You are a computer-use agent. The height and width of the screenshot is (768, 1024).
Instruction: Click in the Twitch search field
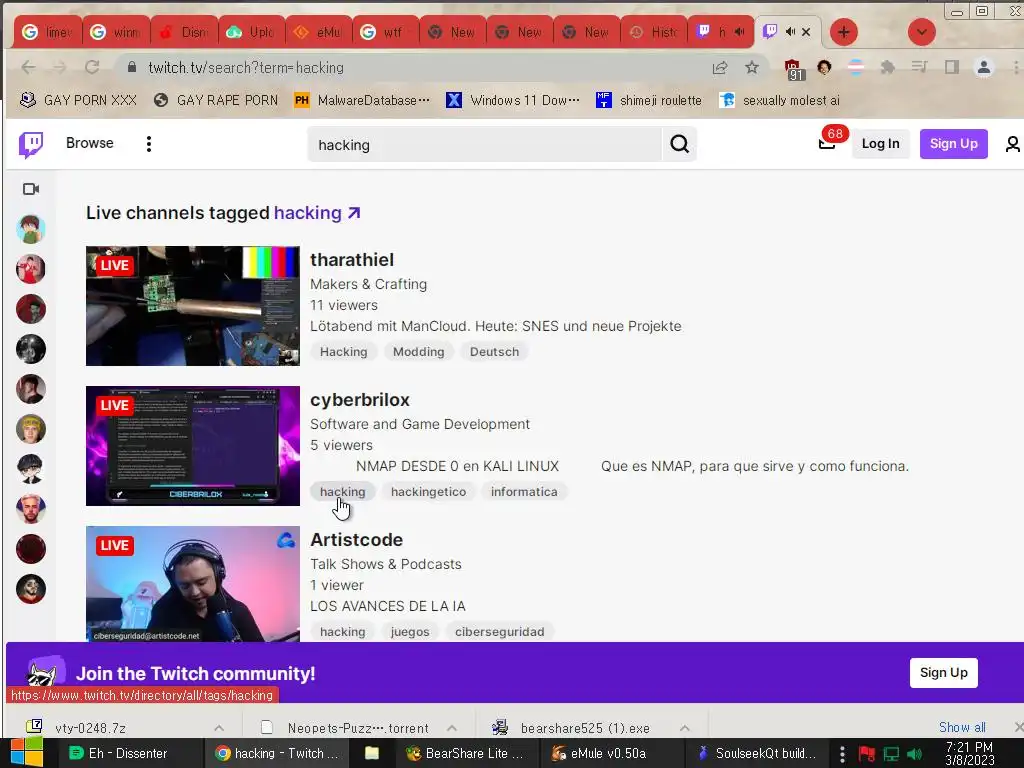pyautogui.click(x=485, y=144)
